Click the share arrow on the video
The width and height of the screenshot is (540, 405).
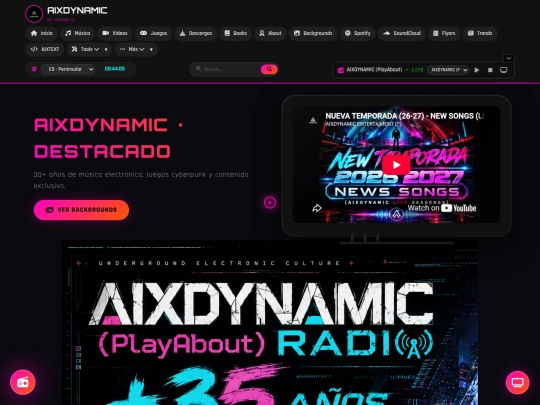[316, 208]
